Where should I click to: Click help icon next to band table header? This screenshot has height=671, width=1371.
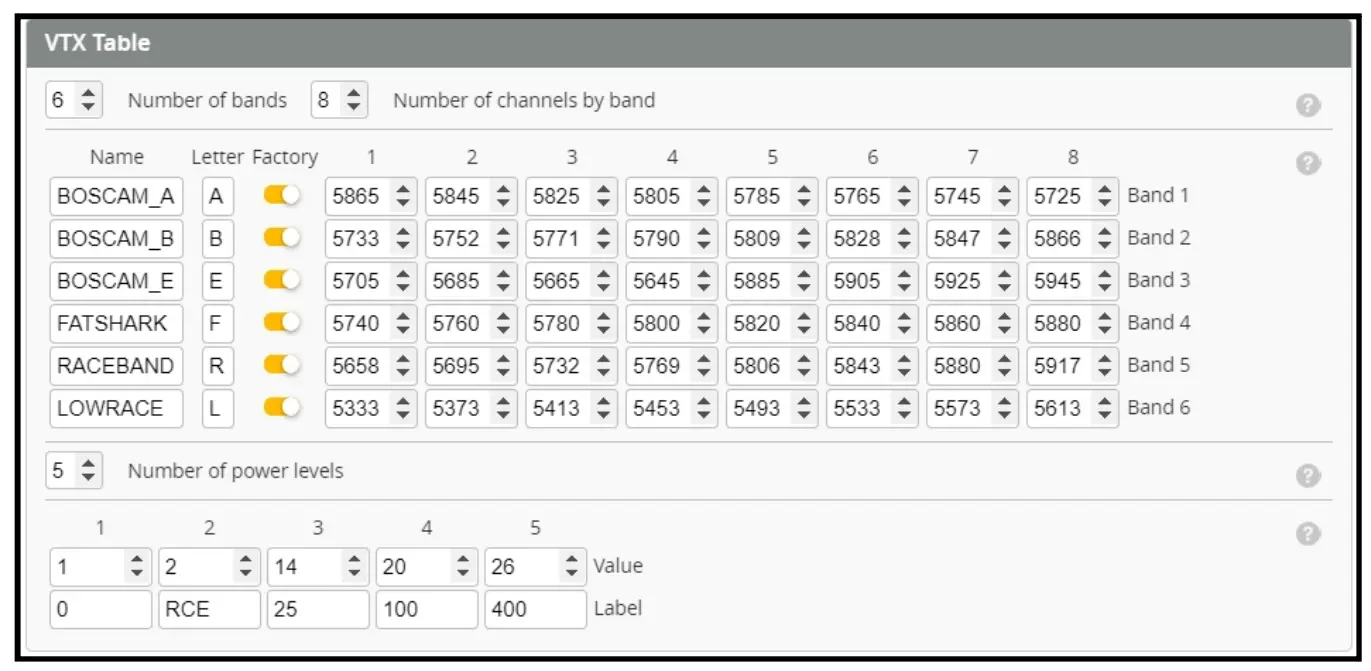tap(1308, 164)
